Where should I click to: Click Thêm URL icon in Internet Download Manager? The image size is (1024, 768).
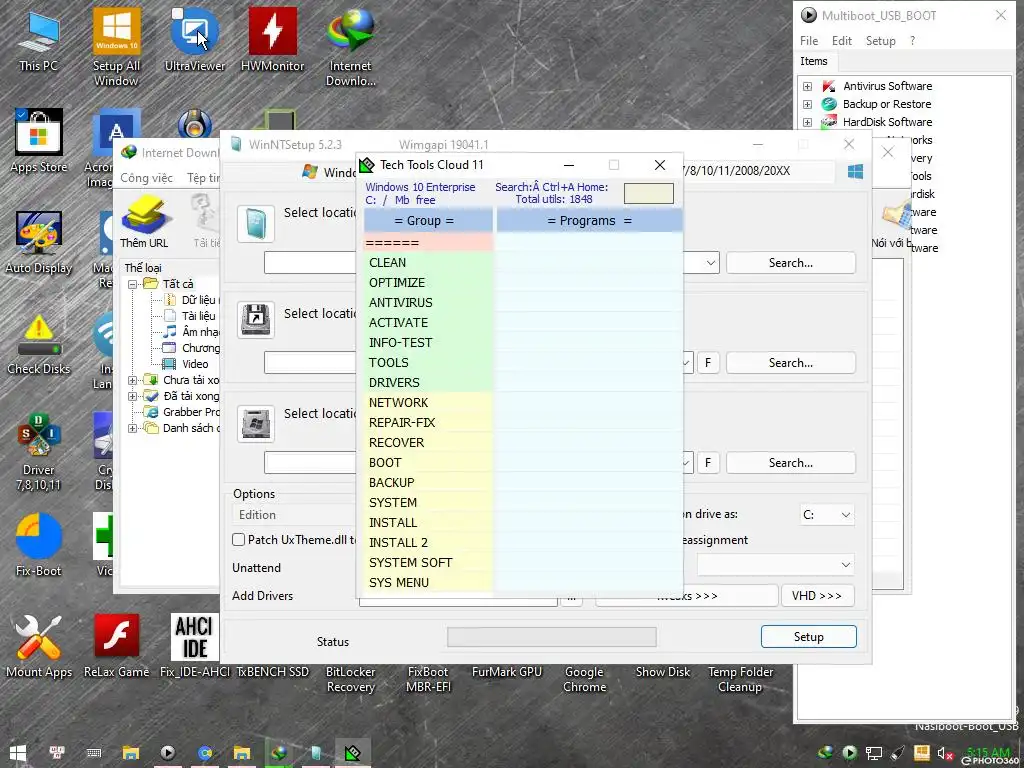click(x=144, y=222)
